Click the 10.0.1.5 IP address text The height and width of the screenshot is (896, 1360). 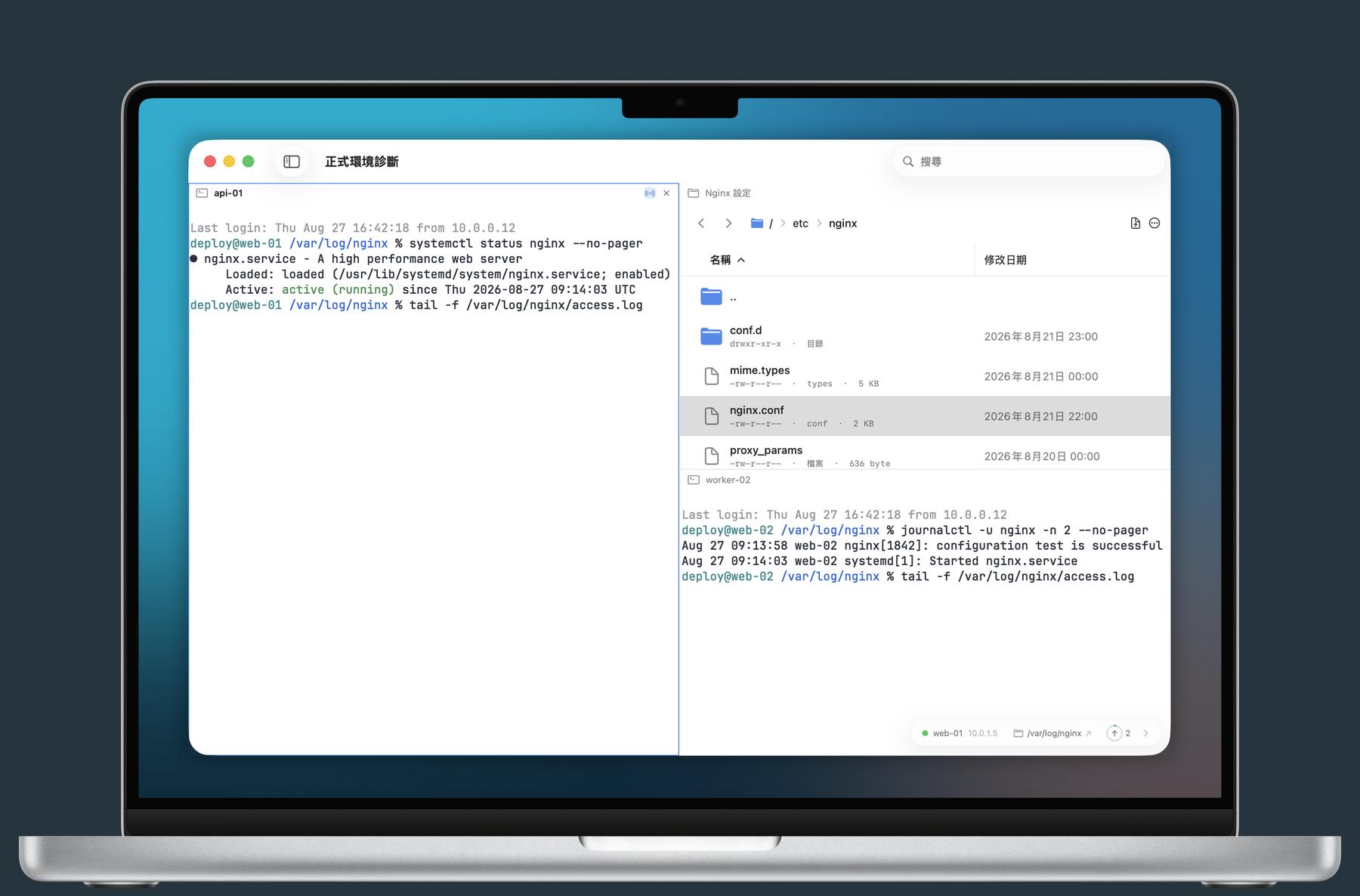click(x=983, y=734)
